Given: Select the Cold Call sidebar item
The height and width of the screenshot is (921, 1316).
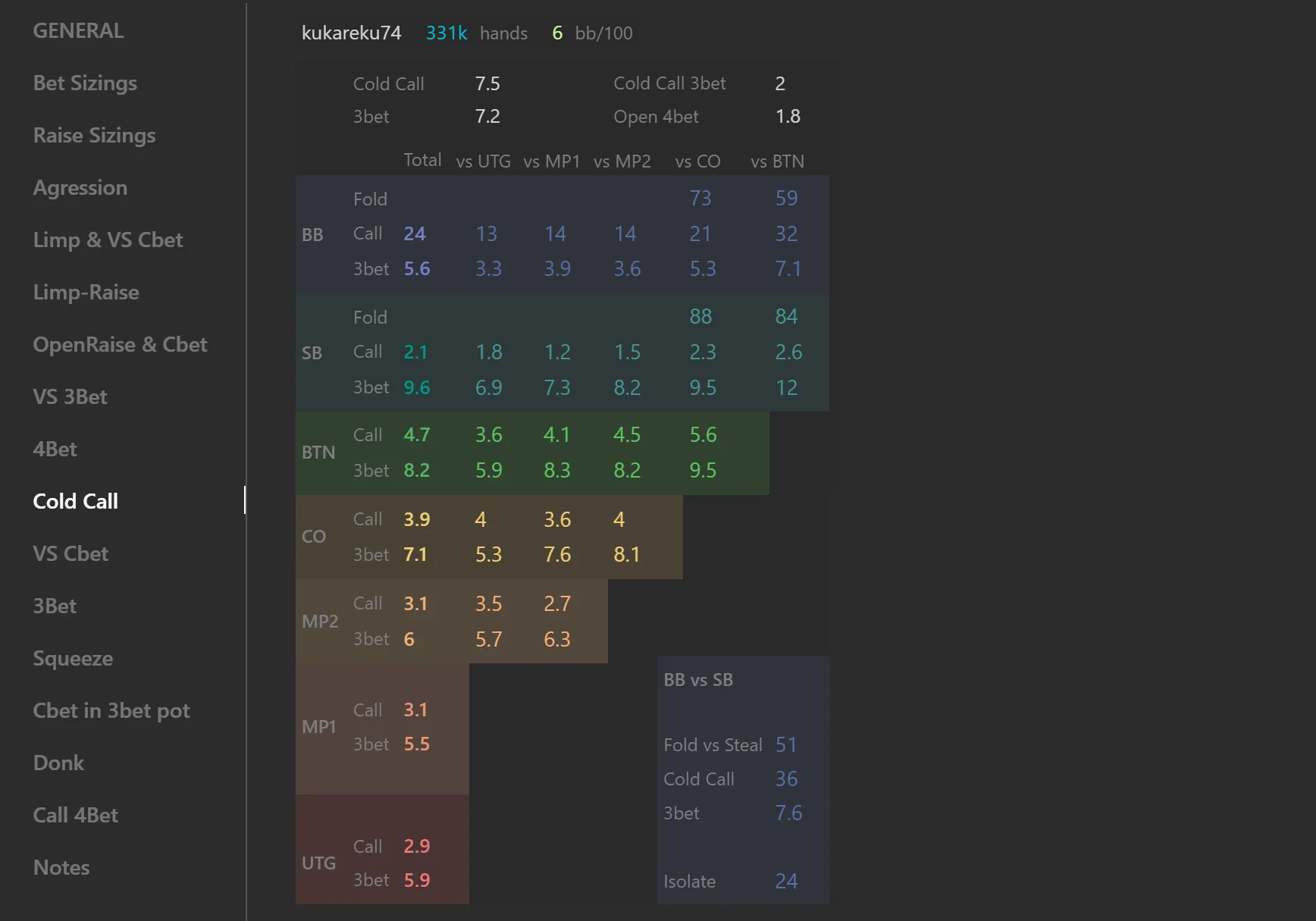Looking at the screenshot, I should coord(75,502).
